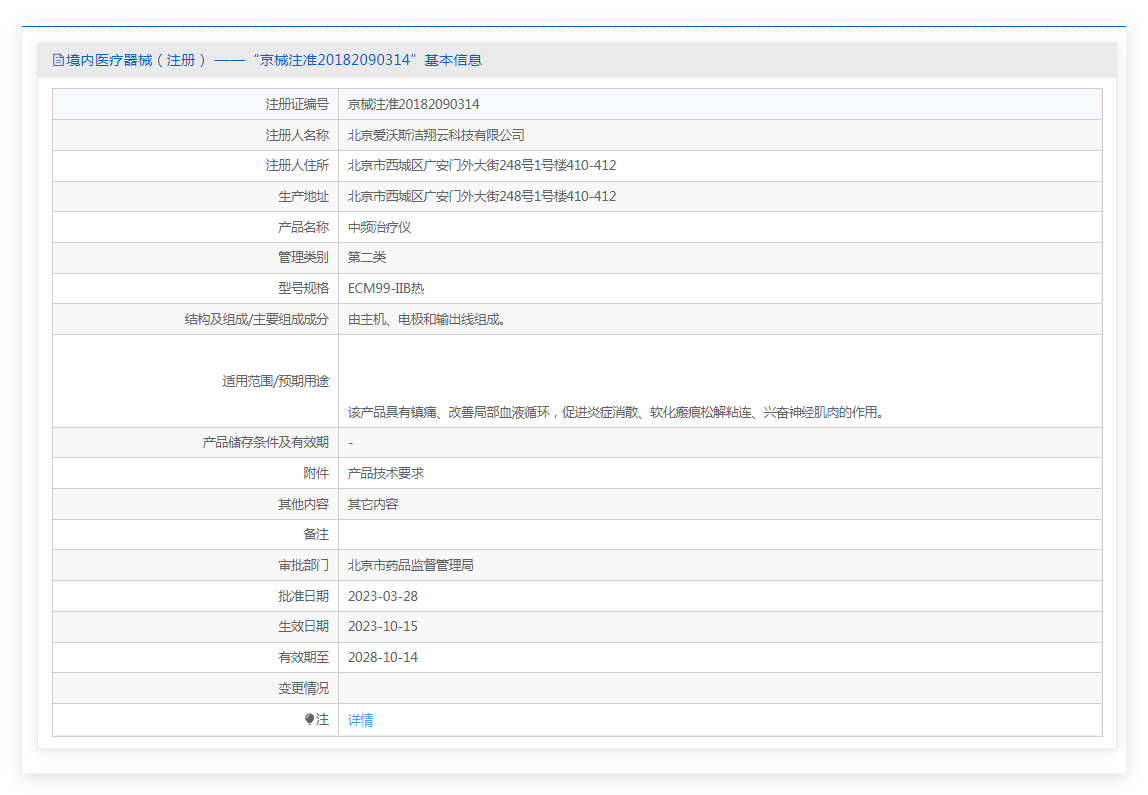Click the document icon before 境内医疗器械

[x=59, y=60]
